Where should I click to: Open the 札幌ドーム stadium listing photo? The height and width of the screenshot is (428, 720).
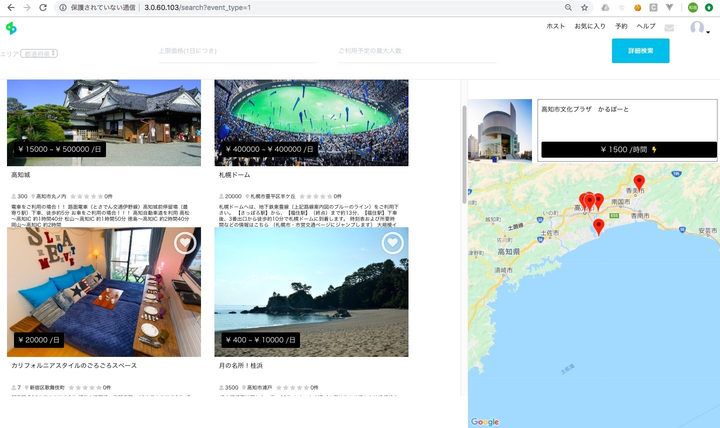(311, 123)
